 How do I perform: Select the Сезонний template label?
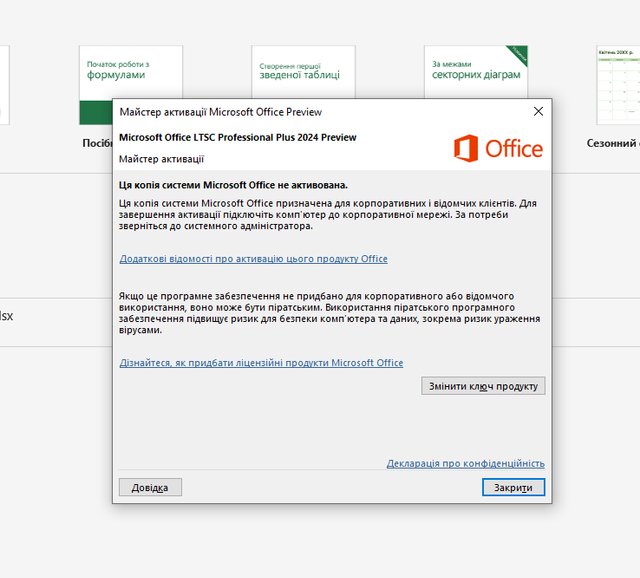(613, 143)
